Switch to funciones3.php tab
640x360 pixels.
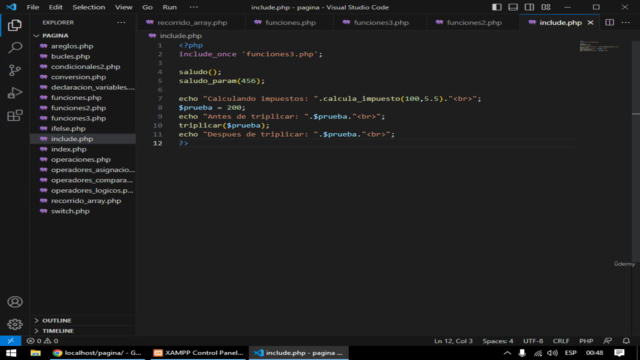tap(380, 22)
